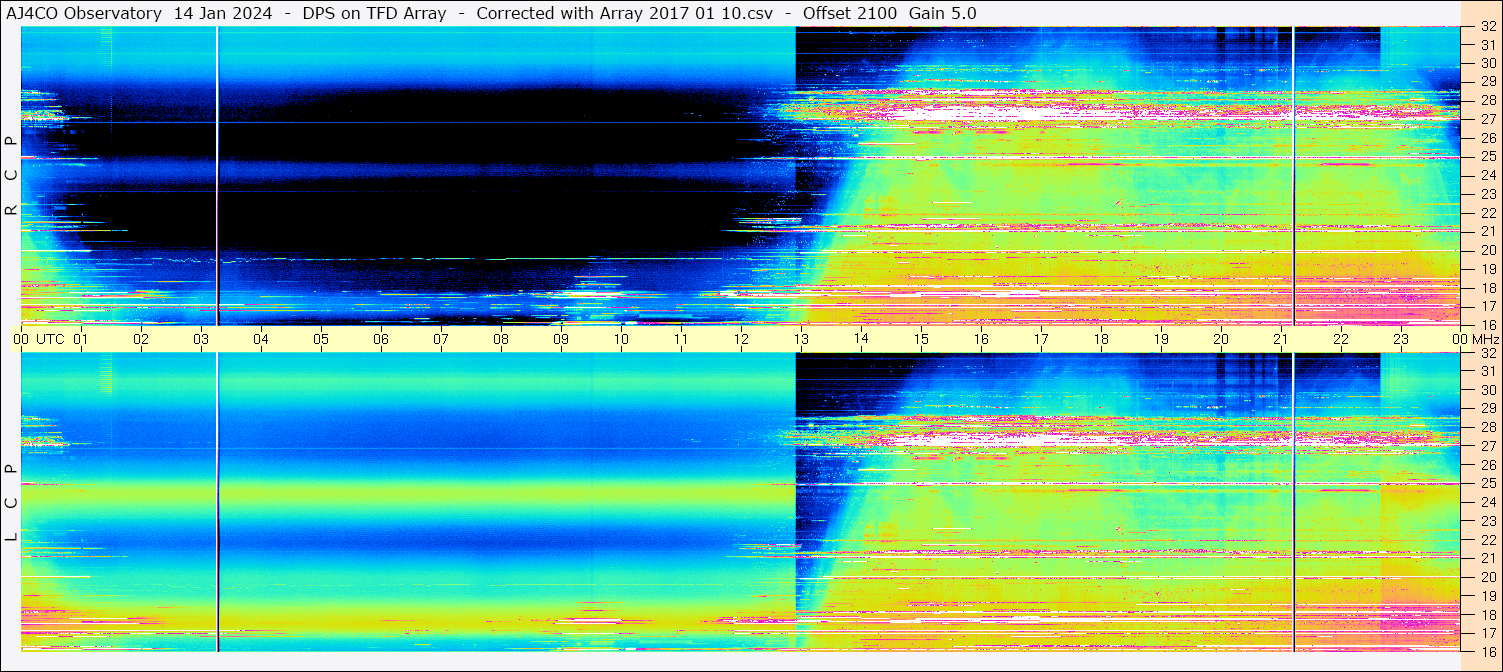Image resolution: width=1503 pixels, height=672 pixels.
Task: Select the 03 hour tick label
Action: pos(201,339)
